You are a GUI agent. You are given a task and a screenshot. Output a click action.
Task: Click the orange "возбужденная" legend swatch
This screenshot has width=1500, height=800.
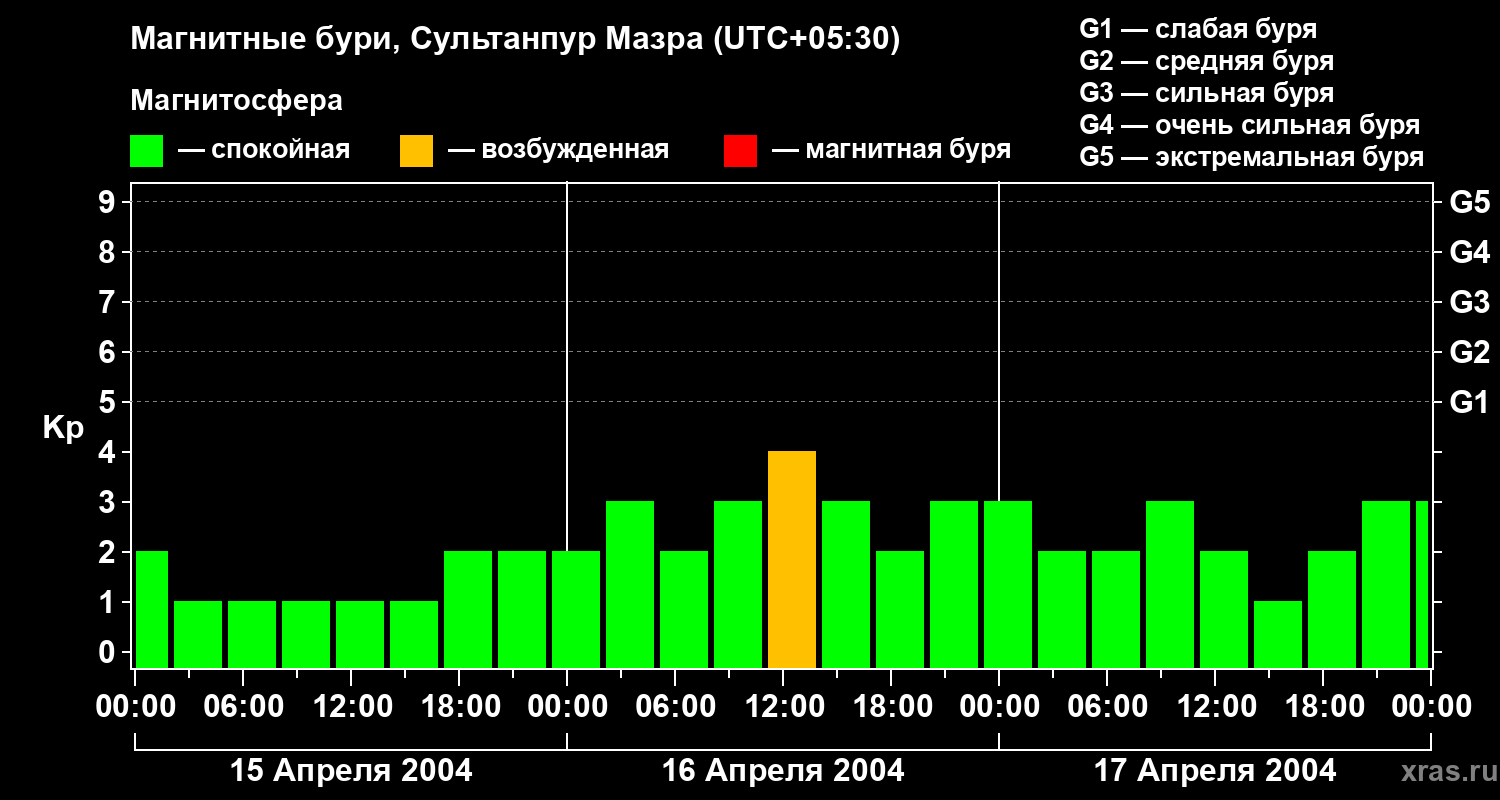(x=416, y=151)
